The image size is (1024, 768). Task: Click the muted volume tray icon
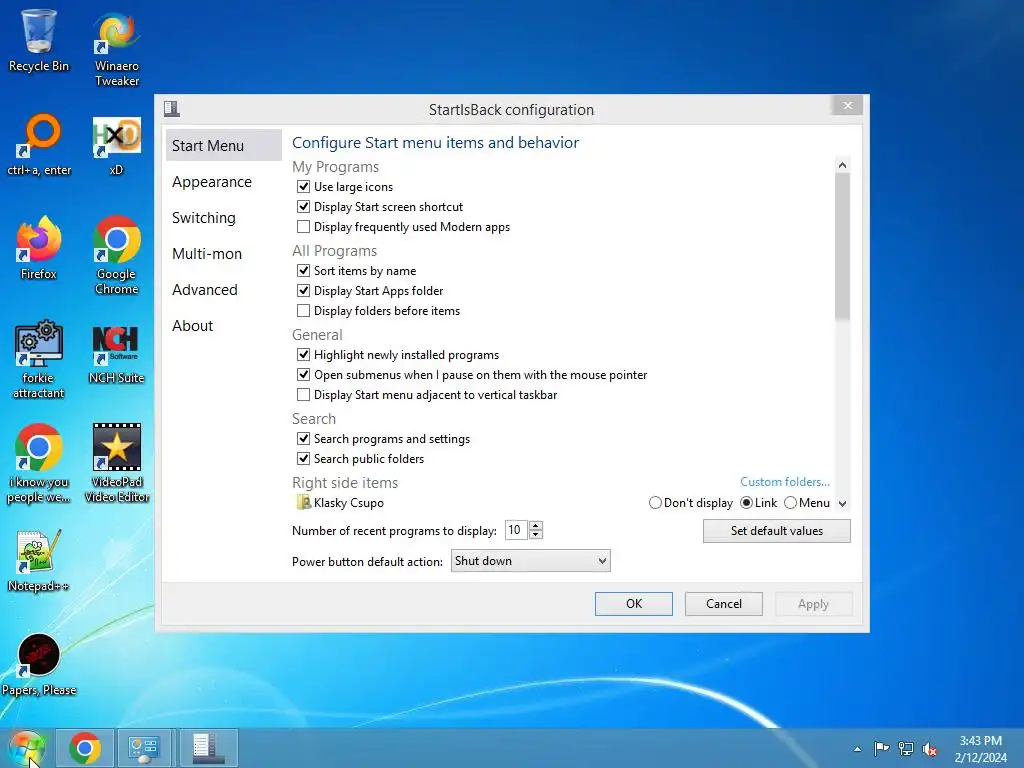click(x=929, y=749)
